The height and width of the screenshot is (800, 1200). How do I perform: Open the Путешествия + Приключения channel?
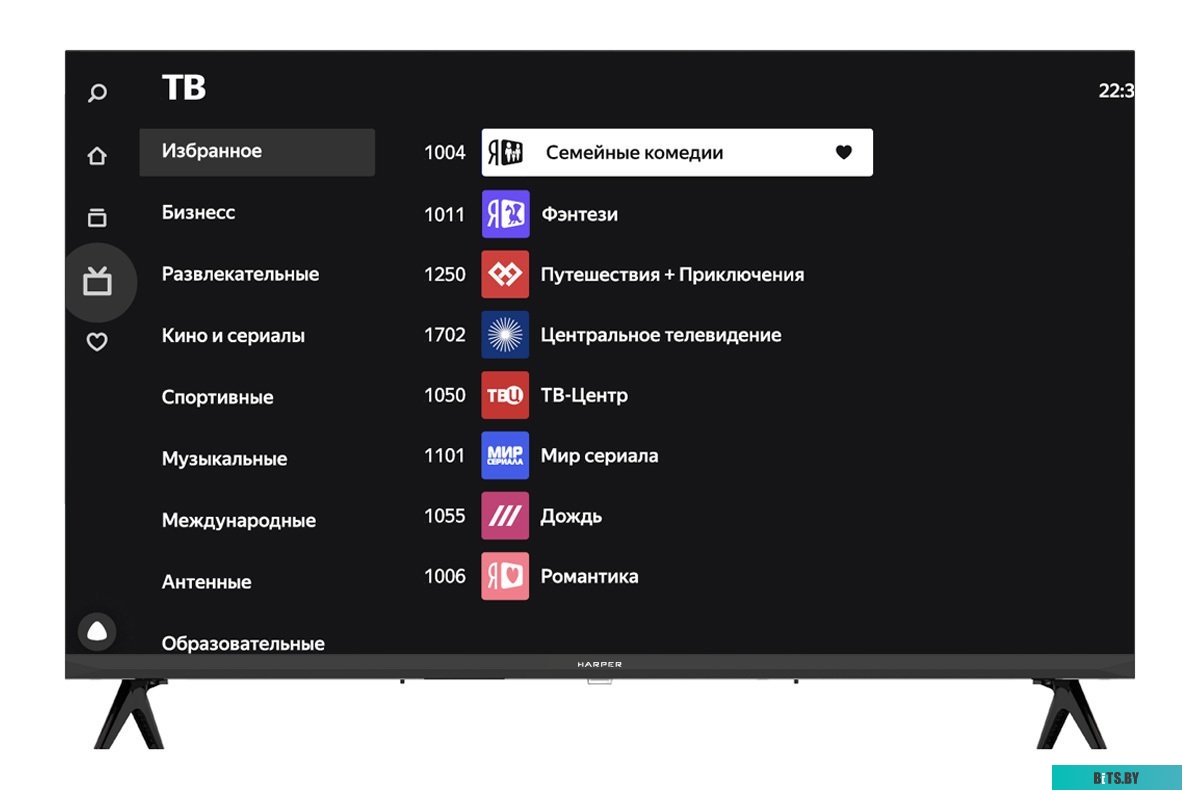(672, 274)
